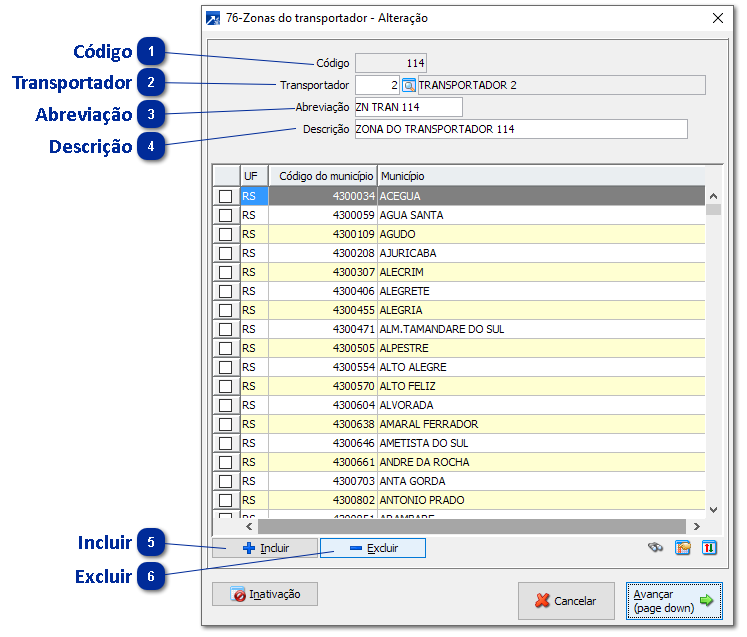Screen dimensions: 747x637
Task: Click the grid export icon next to the binoculars
Action: tap(683, 548)
